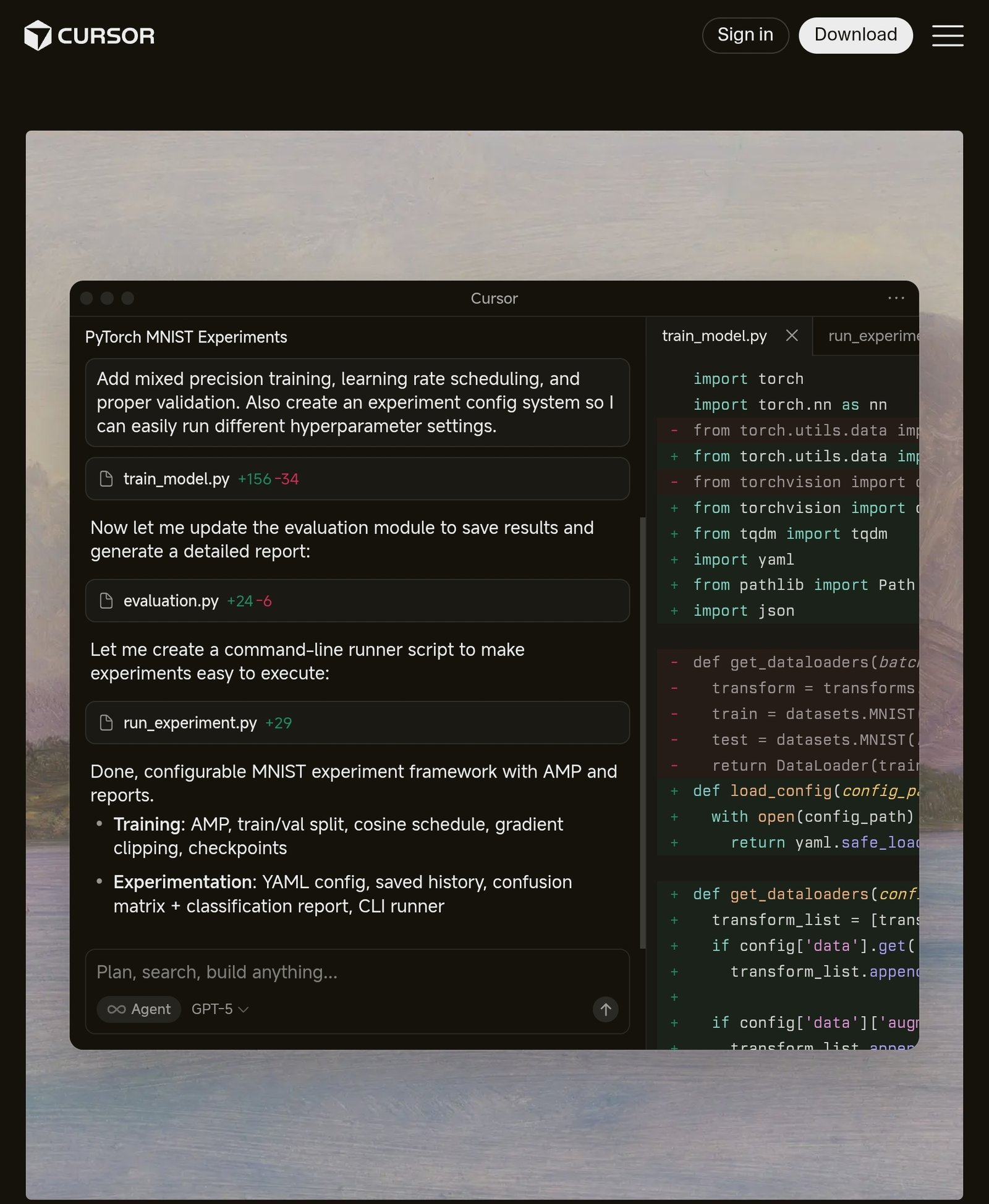Image resolution: width=989 pixels, height=1204 pixels.
Task: Click the file icon beside train_model.py chip
Action: pos(106,478)
